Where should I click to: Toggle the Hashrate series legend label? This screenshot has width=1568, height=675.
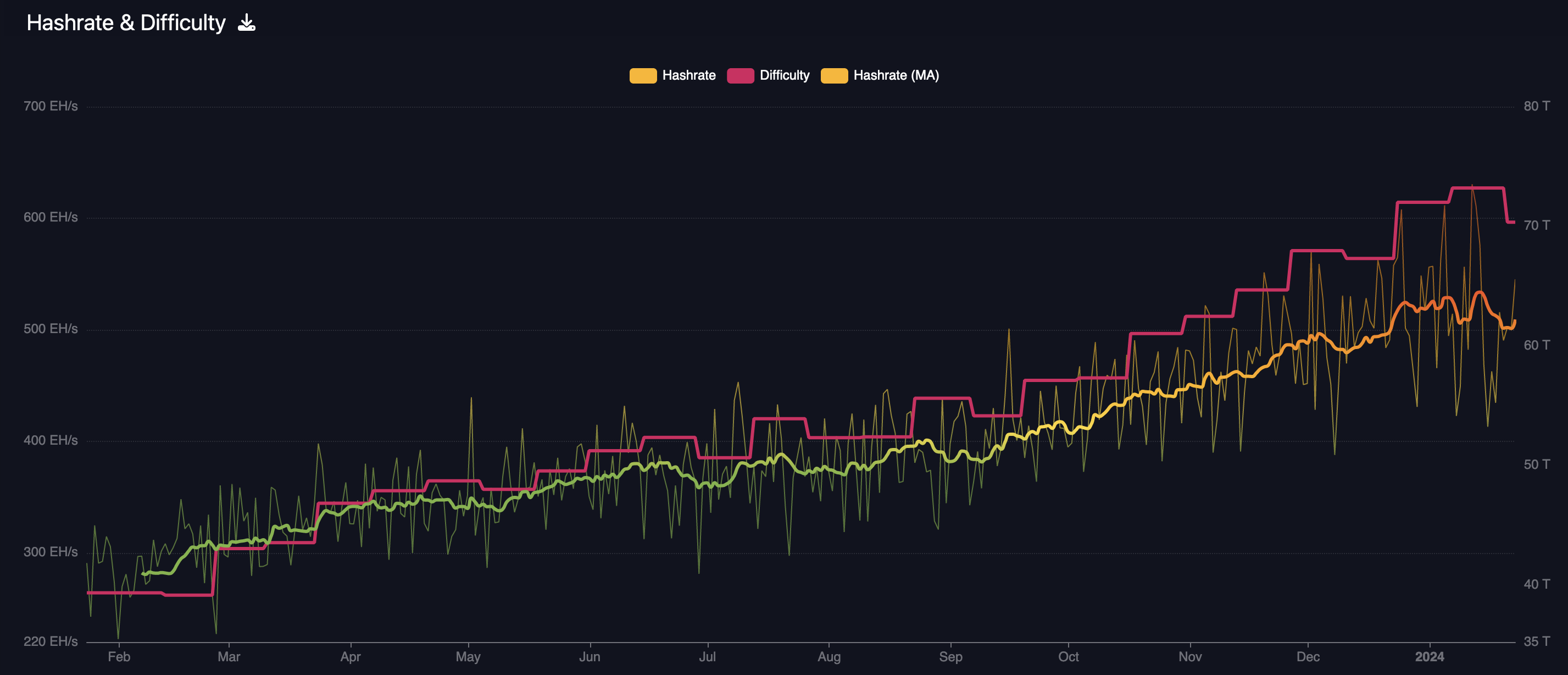click(x=688, y=75)
